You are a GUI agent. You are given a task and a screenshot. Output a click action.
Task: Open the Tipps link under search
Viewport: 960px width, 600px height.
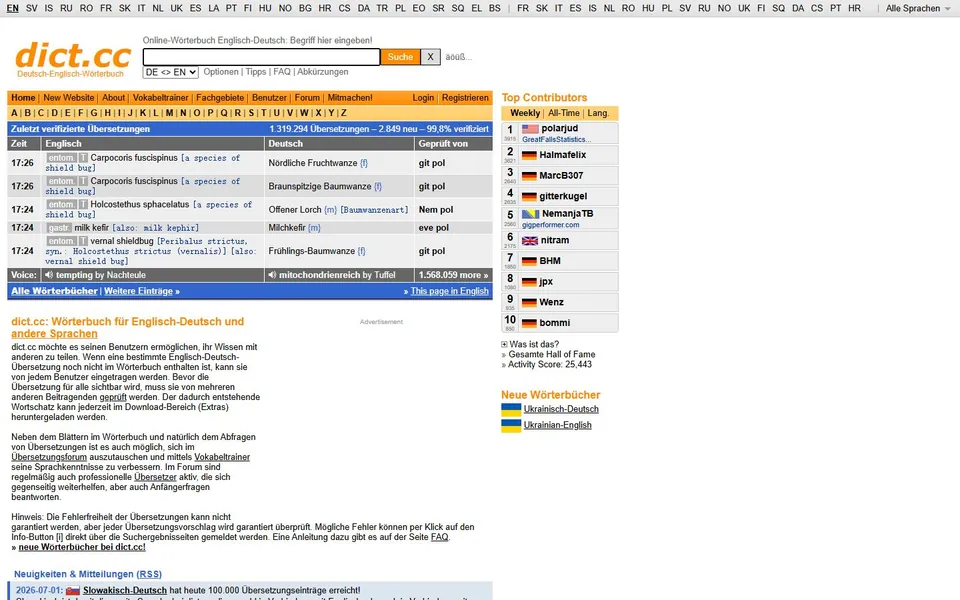[256, 72]
